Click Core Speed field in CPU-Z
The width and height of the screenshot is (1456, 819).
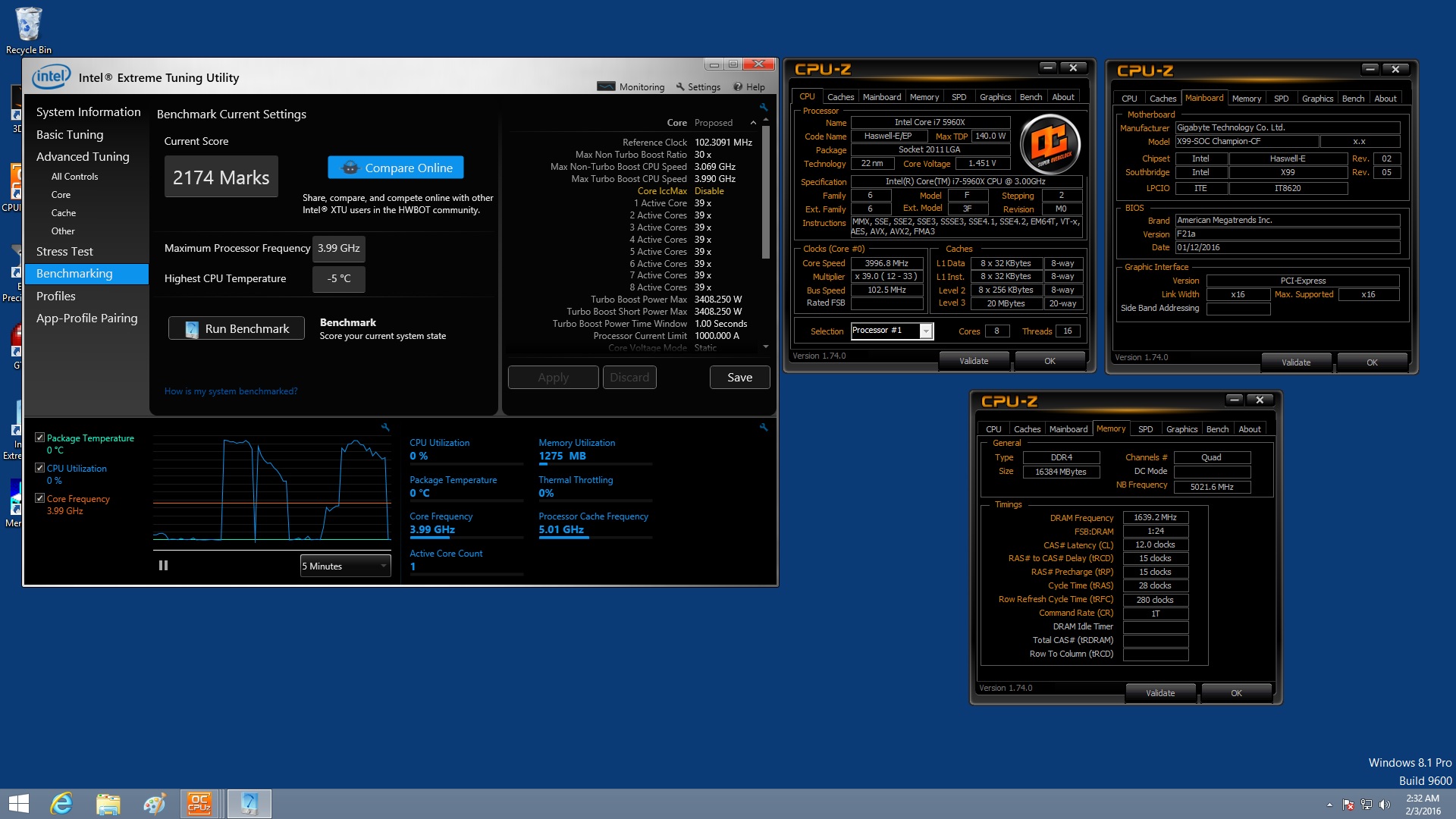[886, 263]
